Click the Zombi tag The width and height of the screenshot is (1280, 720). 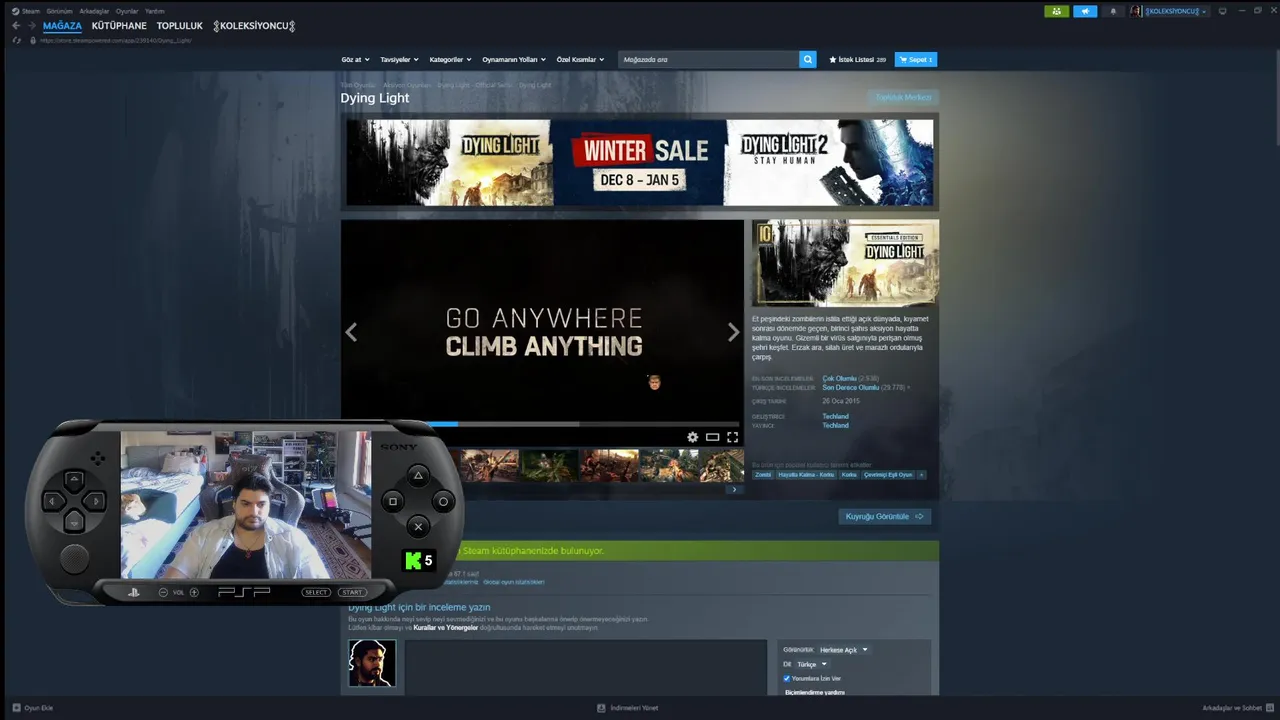pos(763,475)
